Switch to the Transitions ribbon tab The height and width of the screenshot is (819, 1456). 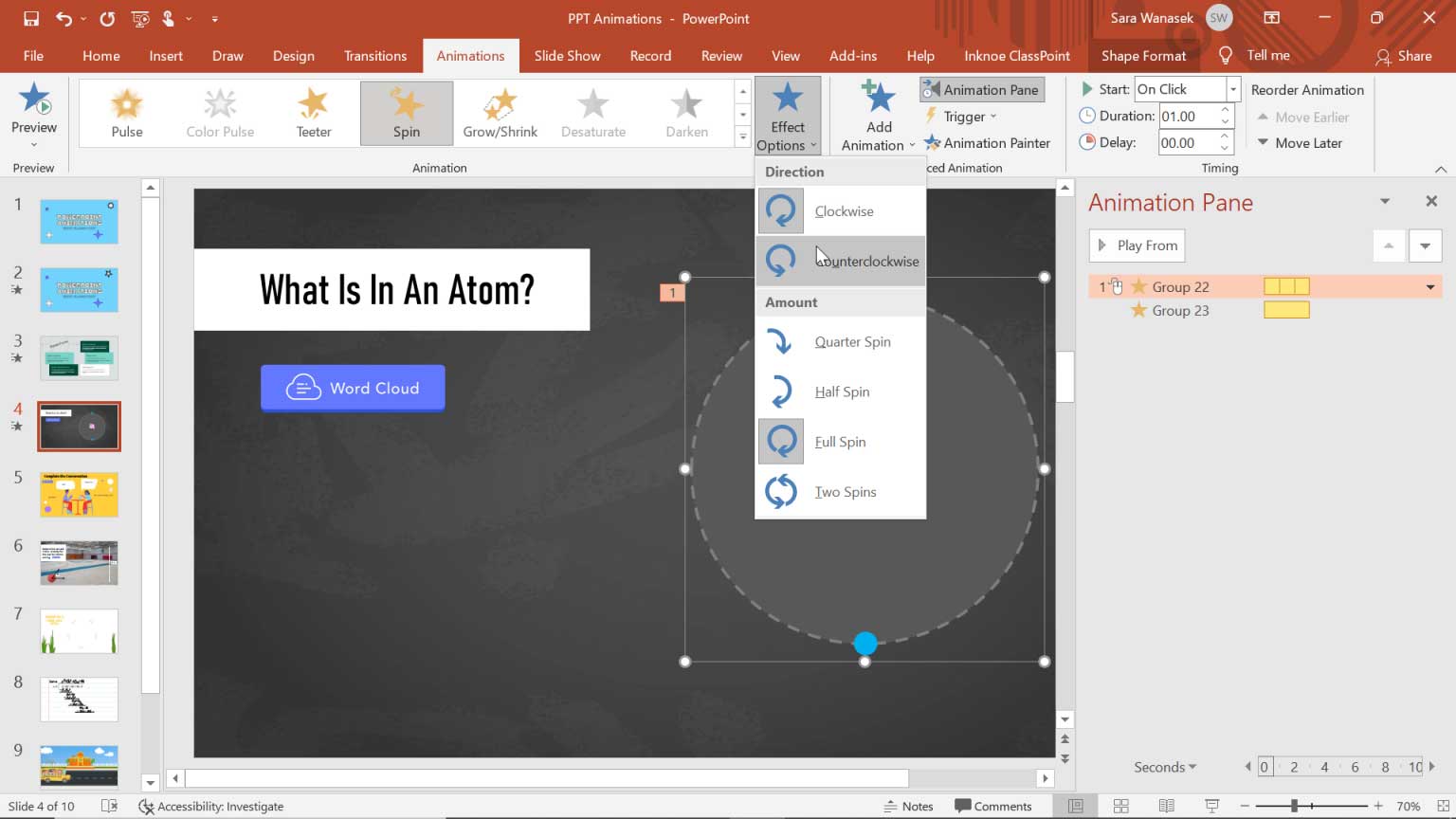[375, 55]
